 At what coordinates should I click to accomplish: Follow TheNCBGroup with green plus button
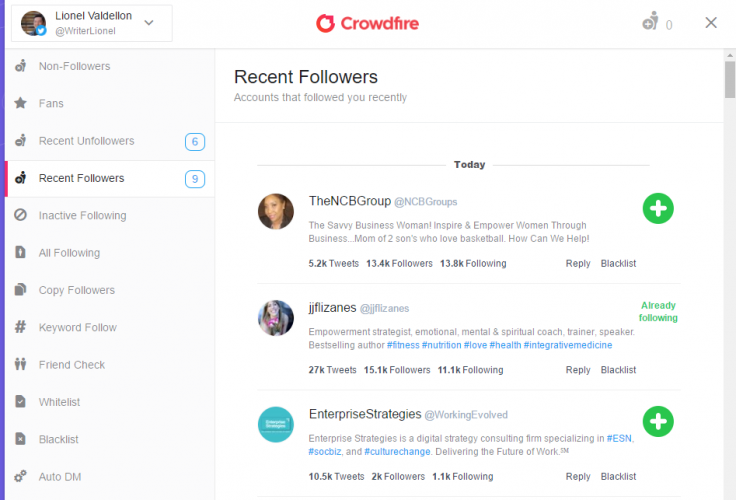(x=658, y=208)
